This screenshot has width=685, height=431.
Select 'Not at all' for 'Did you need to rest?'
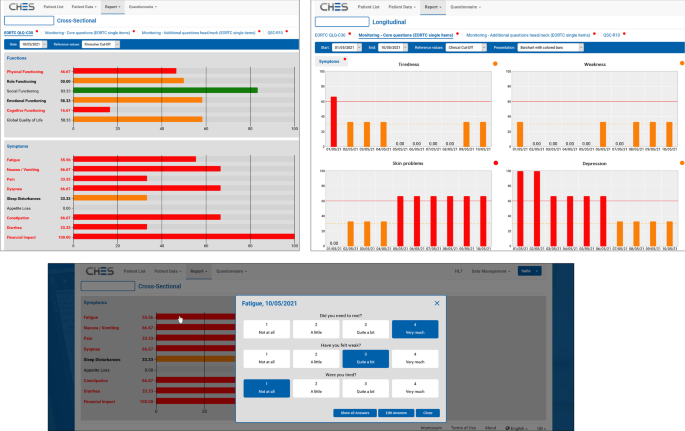click(266, 329)
